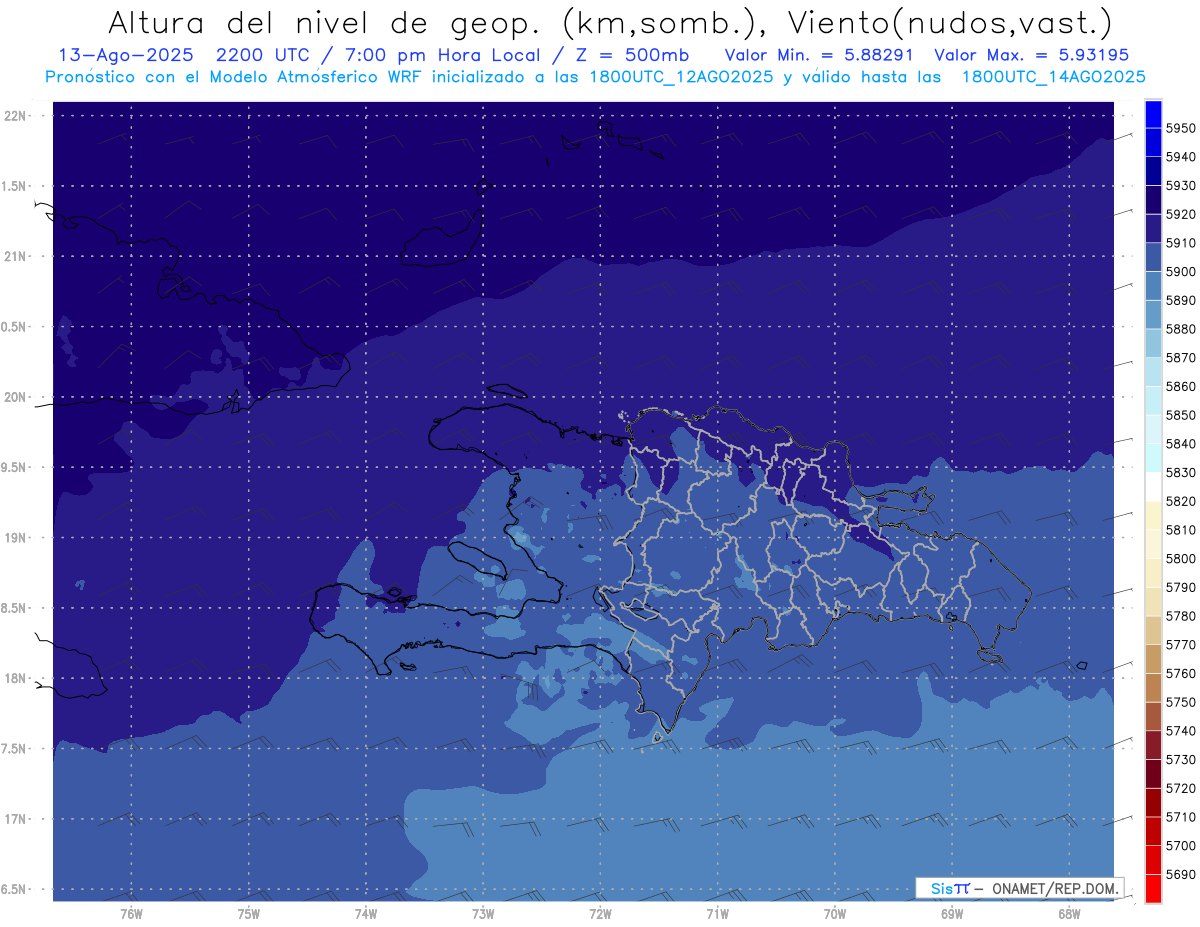Image resolution: width=1200 pixels, height=927 pixels.
Task: Click the '5760' colorbar value
Action: coord(1180,674)
